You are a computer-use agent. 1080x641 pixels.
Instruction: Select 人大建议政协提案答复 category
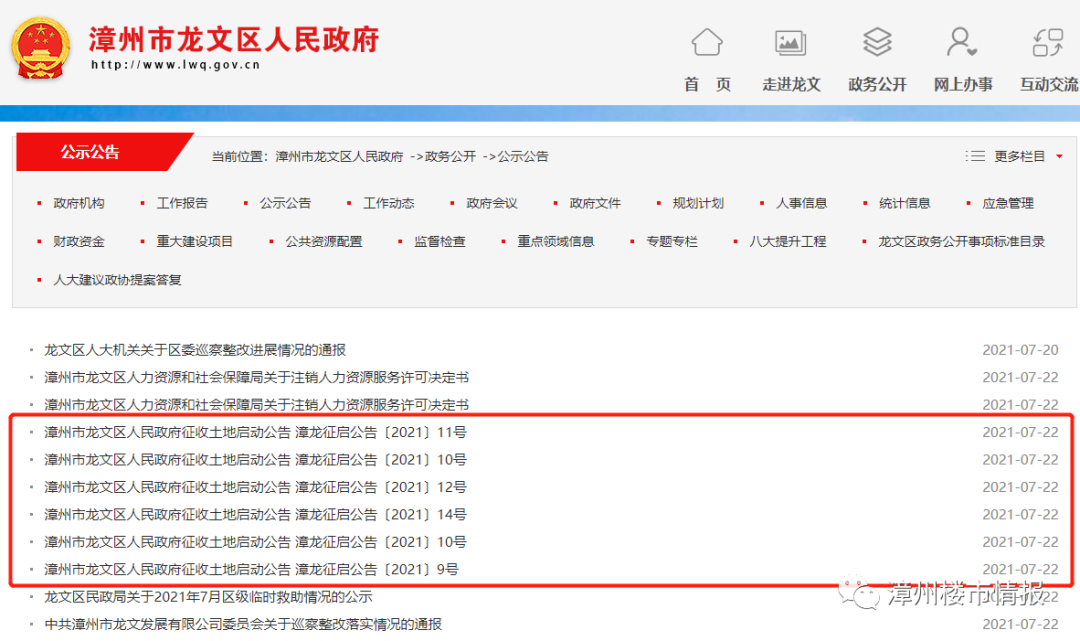(117, 280)
